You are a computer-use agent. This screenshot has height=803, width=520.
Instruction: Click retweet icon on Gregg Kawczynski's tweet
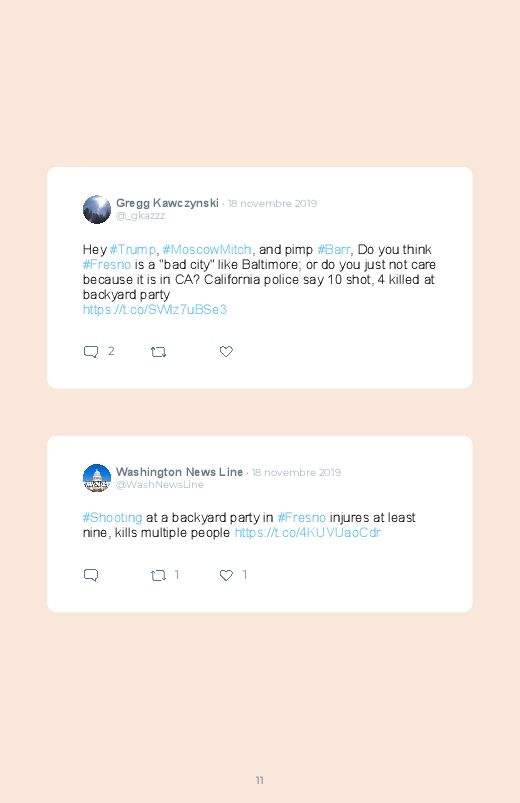tap(158, 352)
